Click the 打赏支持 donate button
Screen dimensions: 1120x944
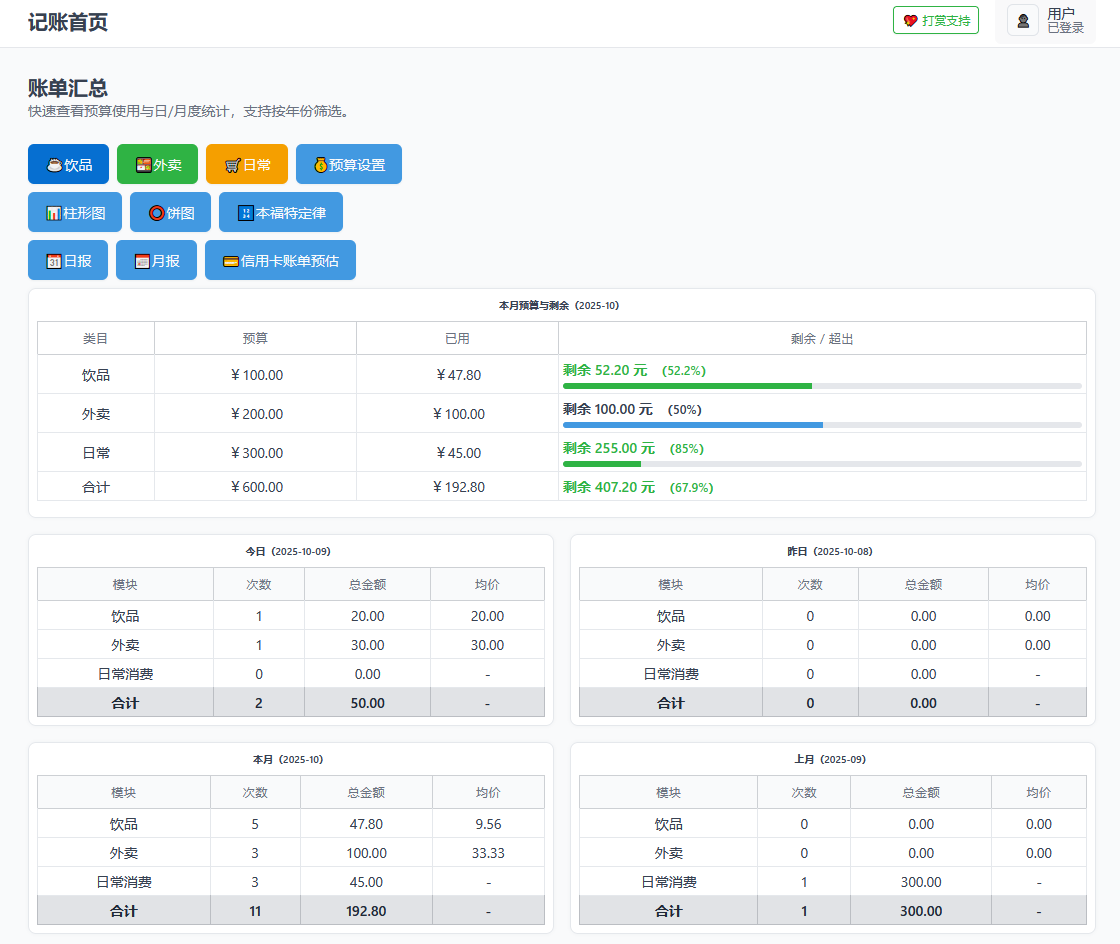coord(935,20)
